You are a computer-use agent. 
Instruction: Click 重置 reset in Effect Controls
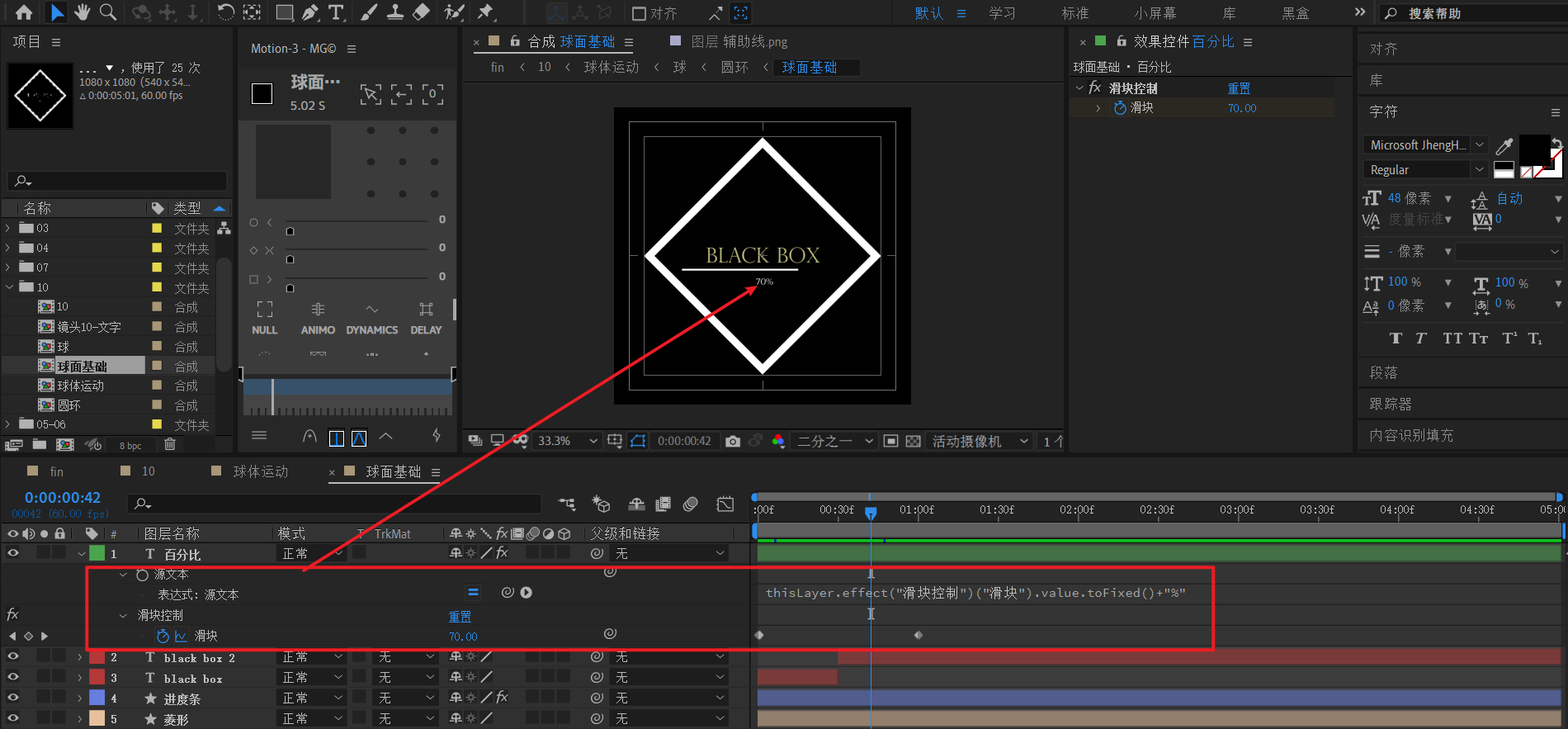click(1239, 88)
